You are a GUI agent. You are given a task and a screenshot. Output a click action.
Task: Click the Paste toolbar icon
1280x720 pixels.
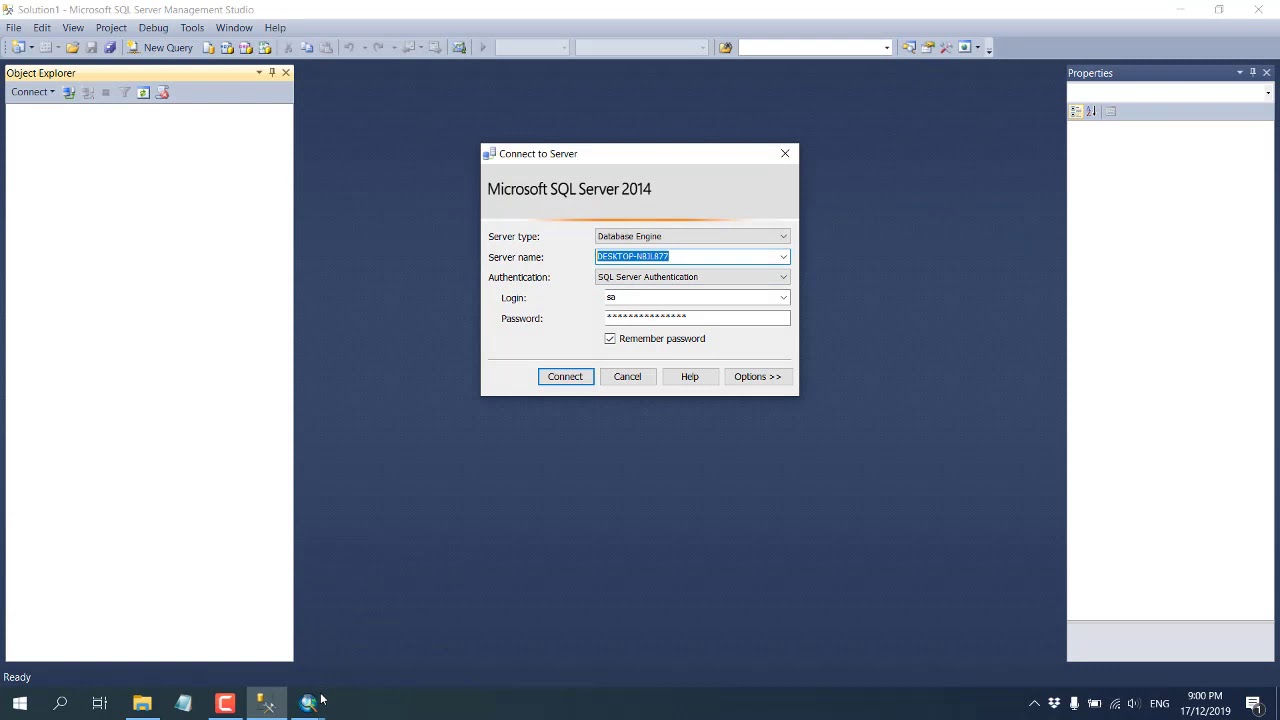326,47
